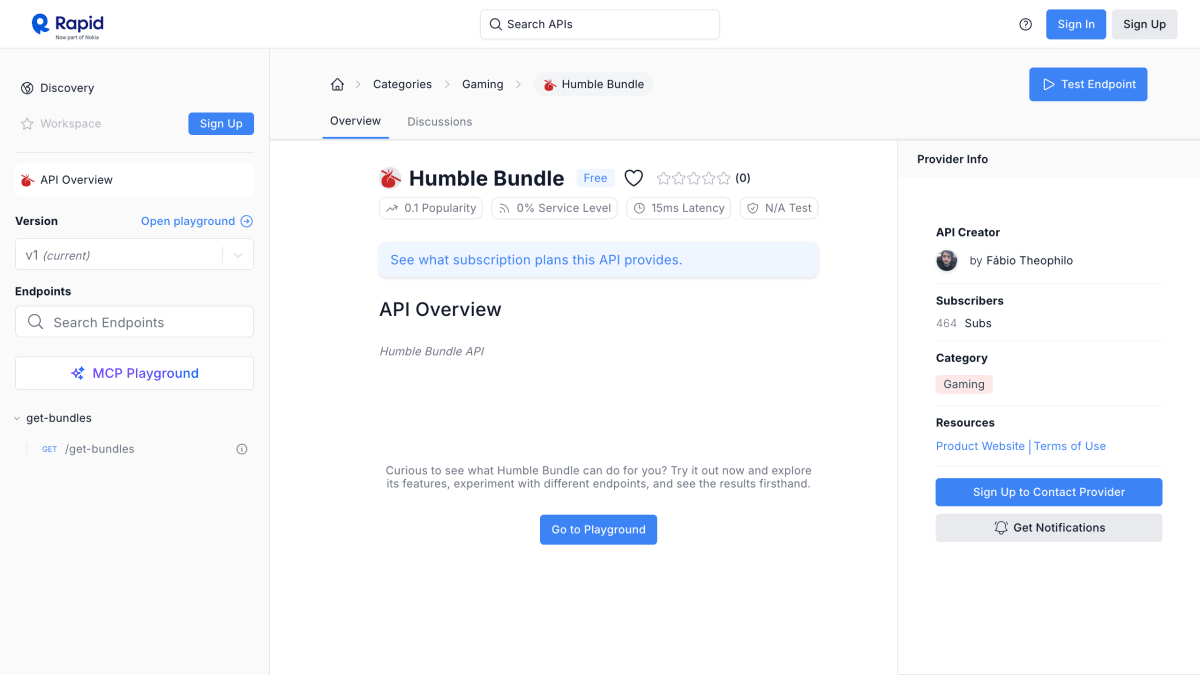Click the "by Fábio Theophilo" creator name

click(1021, 260)
